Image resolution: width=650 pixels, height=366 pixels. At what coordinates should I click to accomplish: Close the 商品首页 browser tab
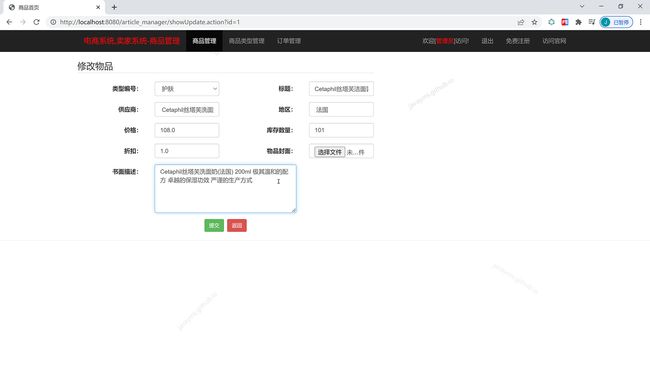(98, 7)
